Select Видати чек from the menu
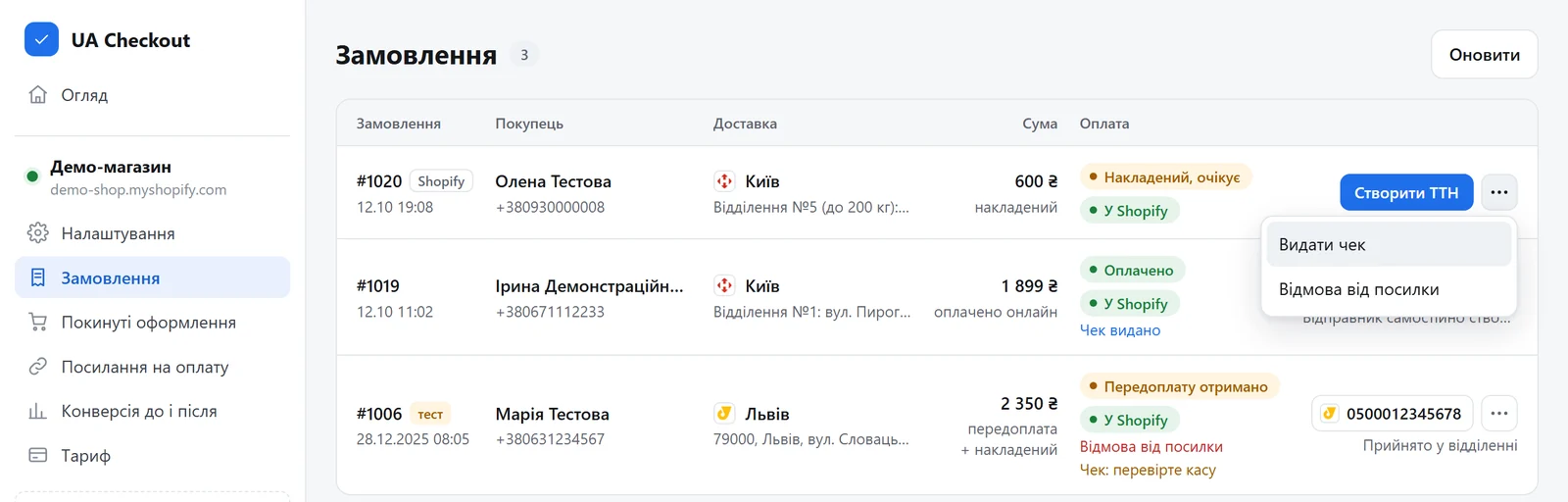Screen dimensions: 1568x502 coord(1389,245)
